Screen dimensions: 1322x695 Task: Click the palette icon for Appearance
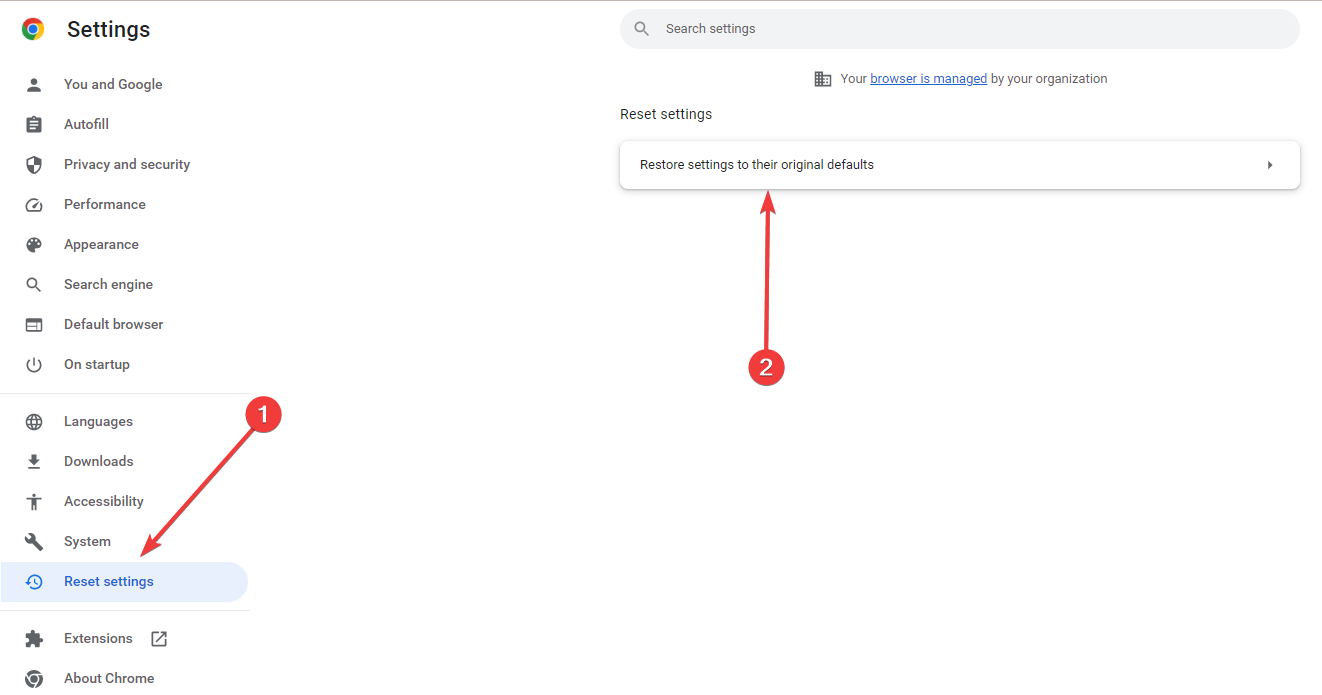pyautogui.click(x=34, y=244)
